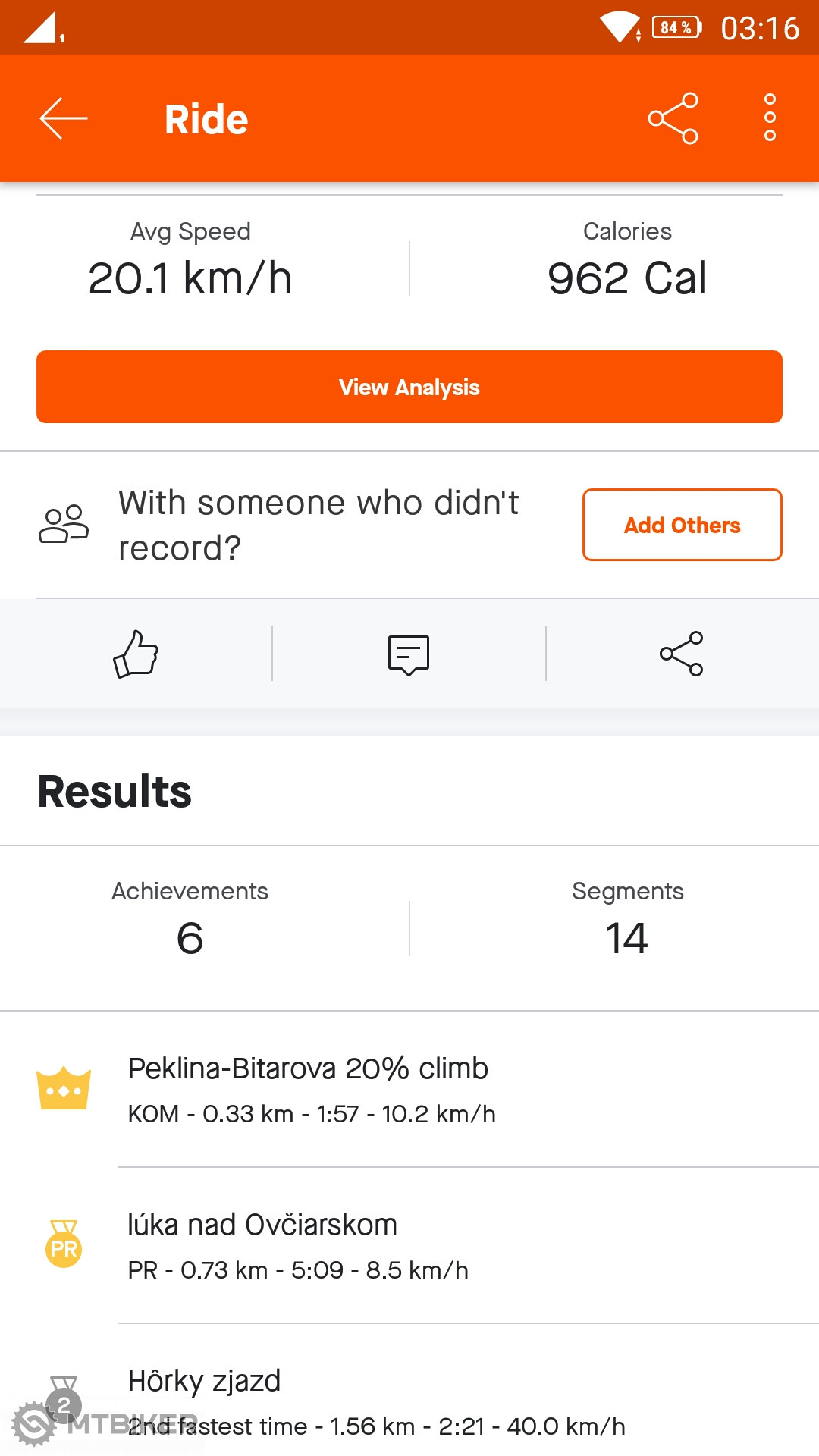Tap share icon in the action row
The width and height of the screenshot is (819, 1456).
(682, 654)
